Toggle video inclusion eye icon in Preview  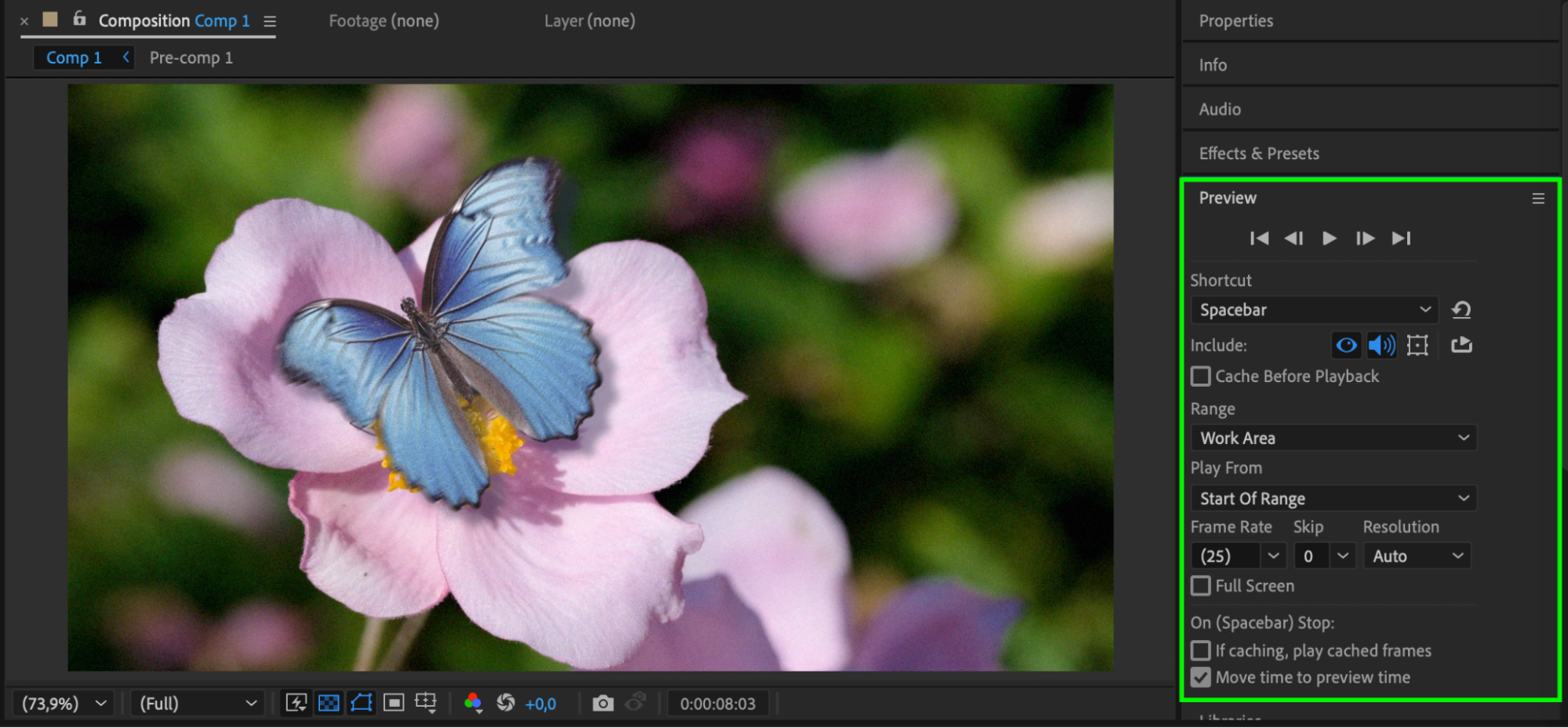tap(1346, 345)
